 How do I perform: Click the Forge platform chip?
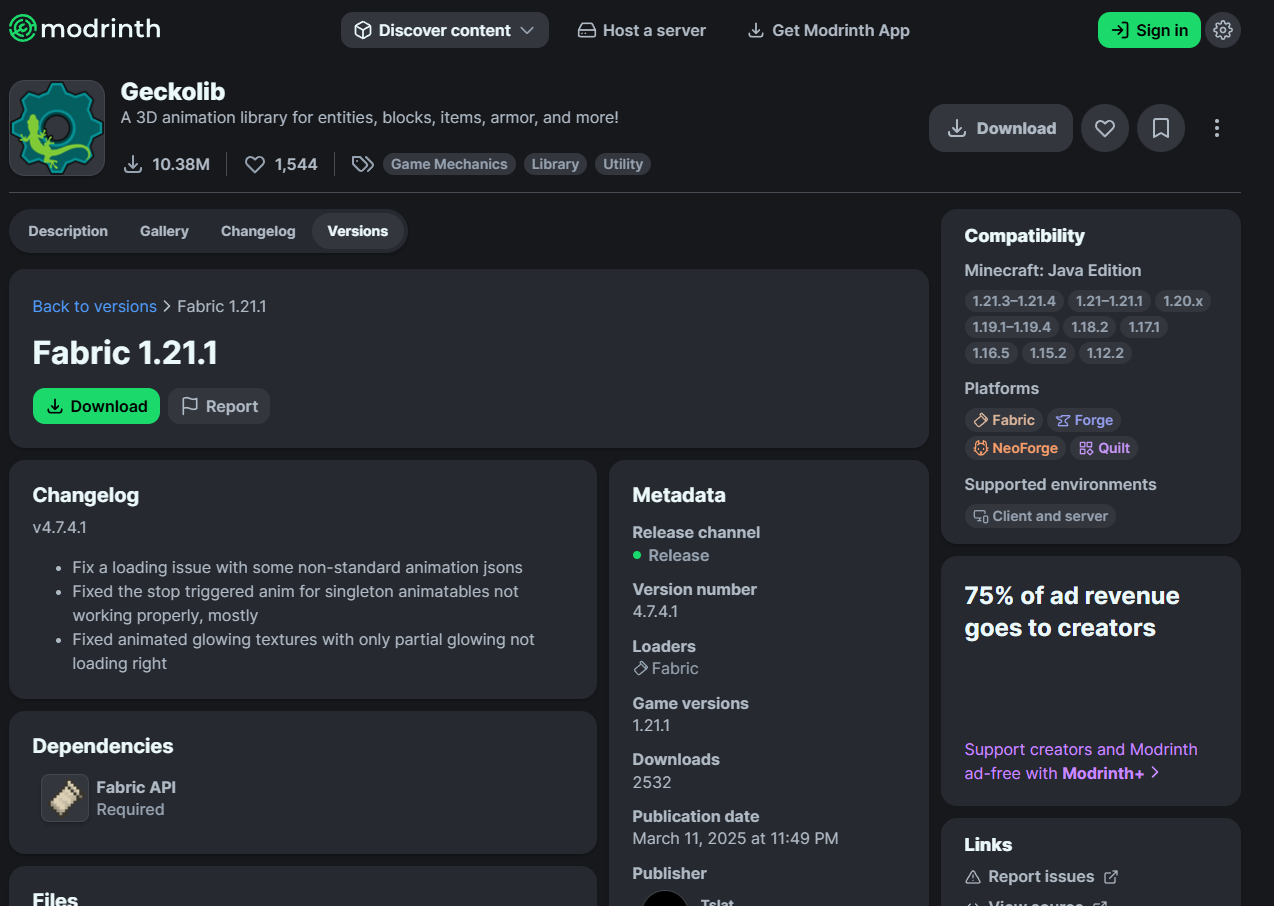(x=1084, y=420)
